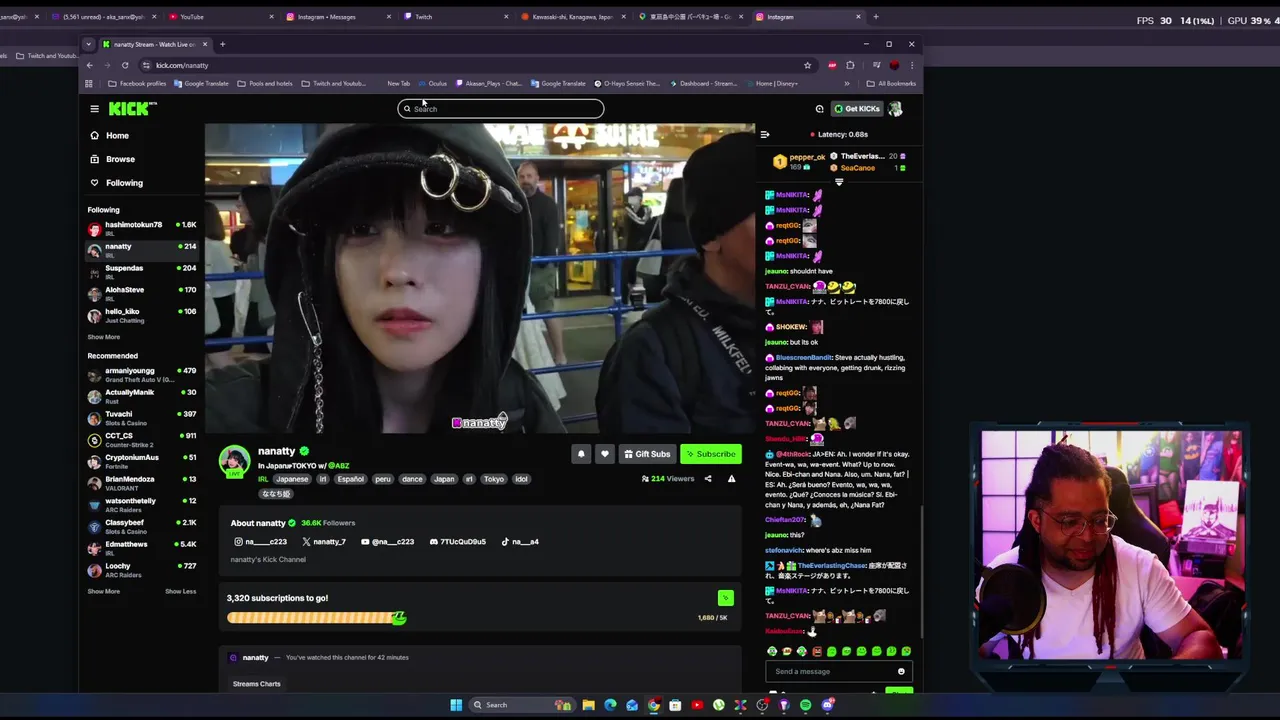
Task: Open armaniyoungg recommended channel
Action: click(x=142, y=374)
